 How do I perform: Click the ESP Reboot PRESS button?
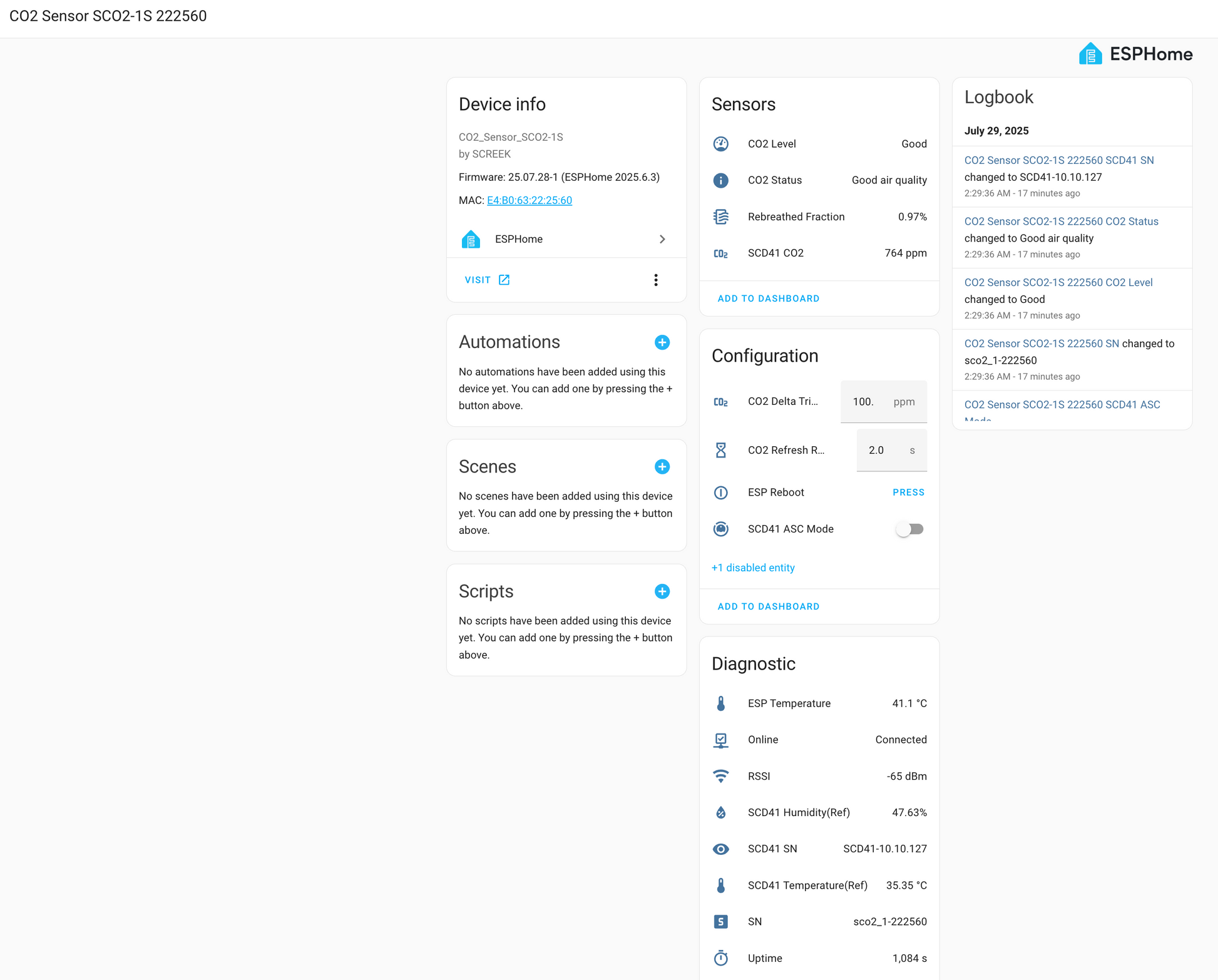point(908,493)
